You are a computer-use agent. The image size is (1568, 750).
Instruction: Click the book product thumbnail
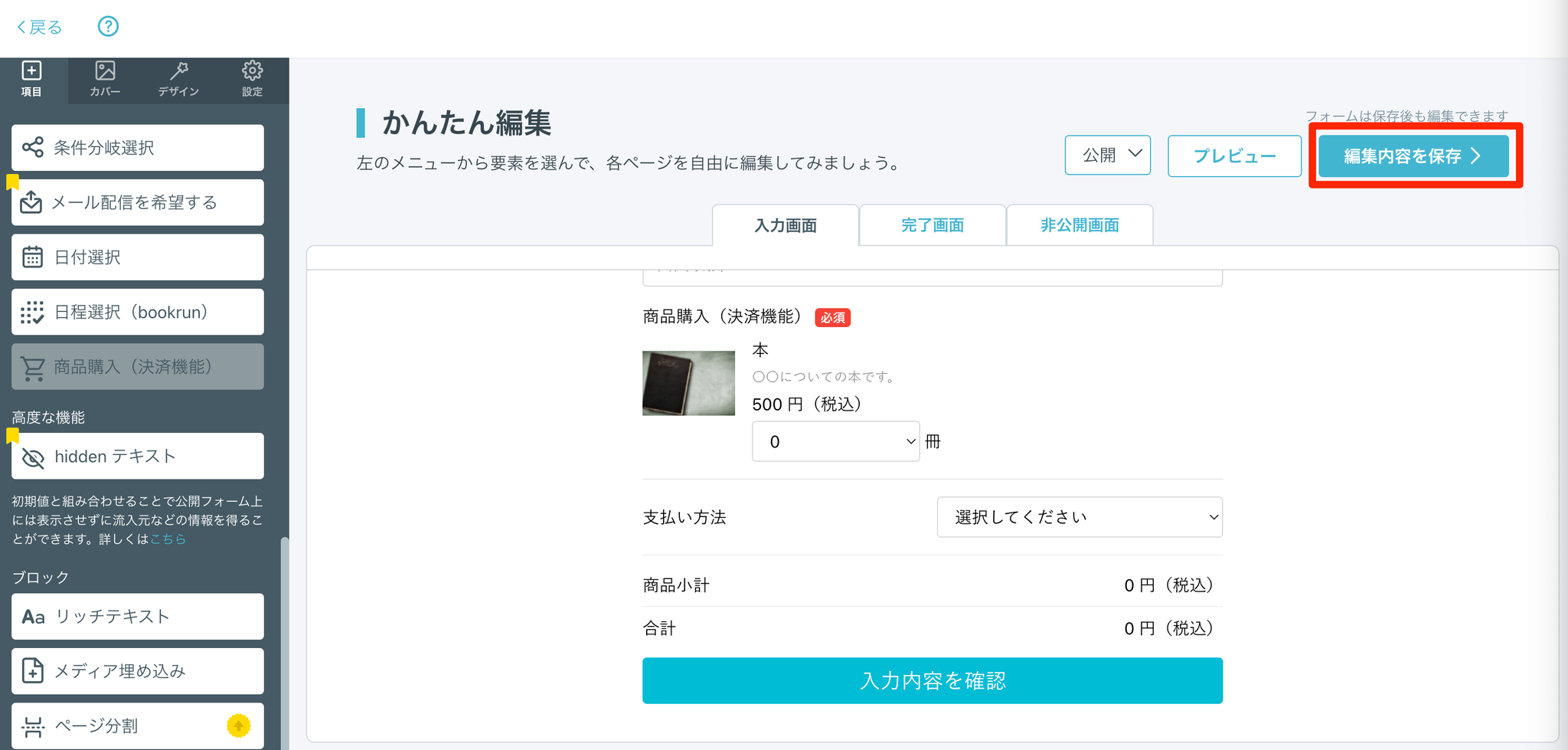(688, 383)
